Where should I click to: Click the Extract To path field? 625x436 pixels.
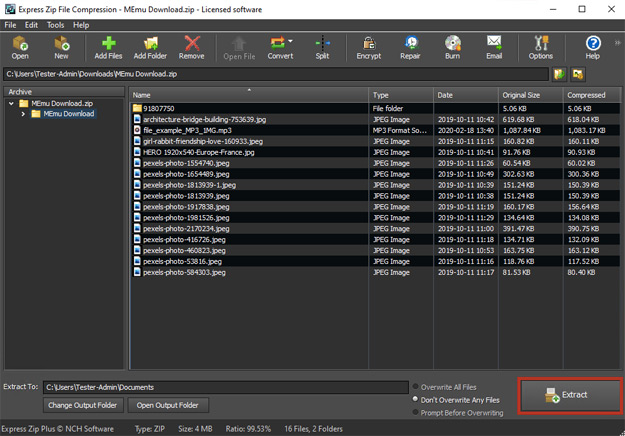coord(226,387)
